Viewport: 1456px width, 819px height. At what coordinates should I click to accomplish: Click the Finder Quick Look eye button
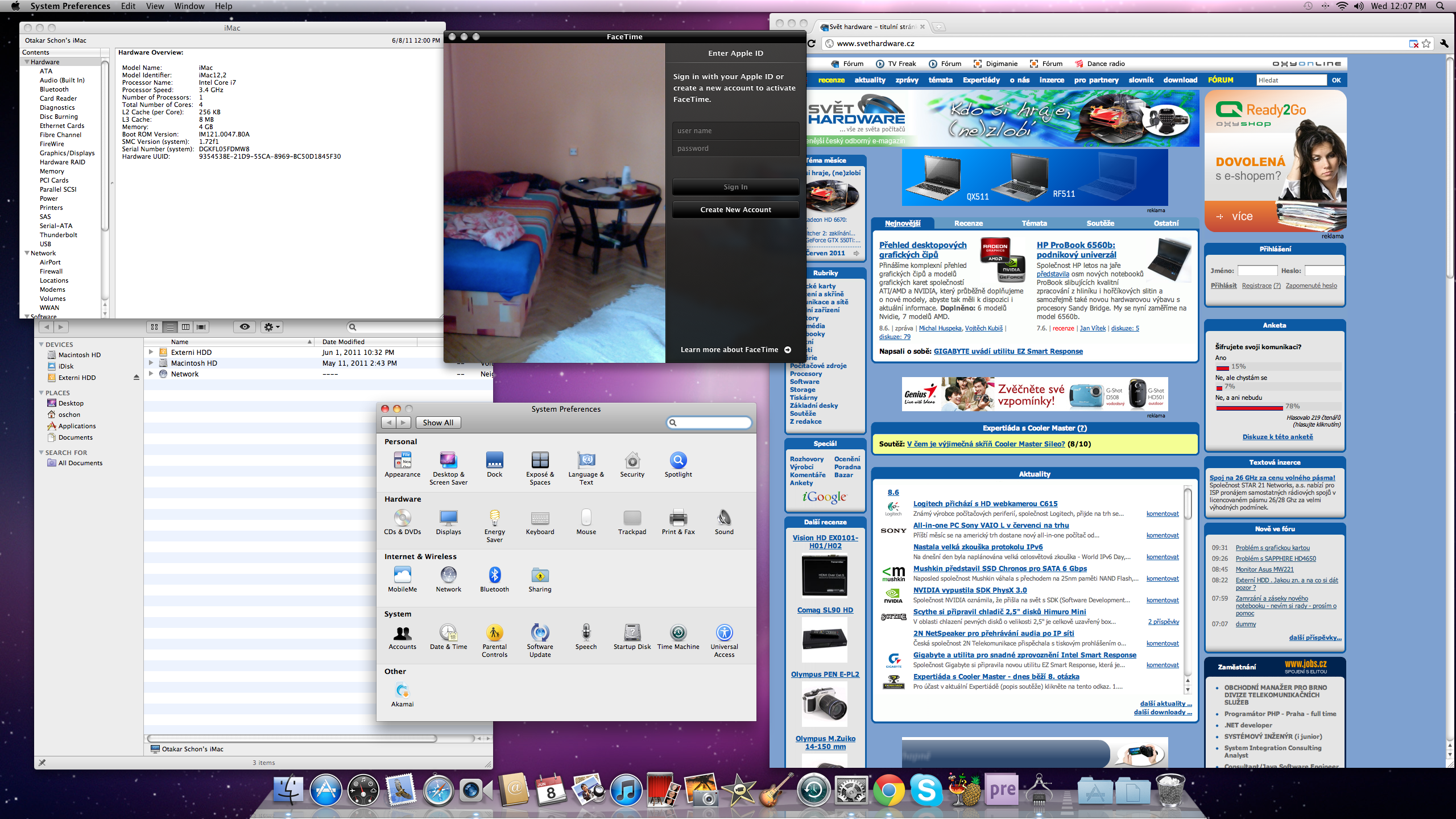pos(245,327)
